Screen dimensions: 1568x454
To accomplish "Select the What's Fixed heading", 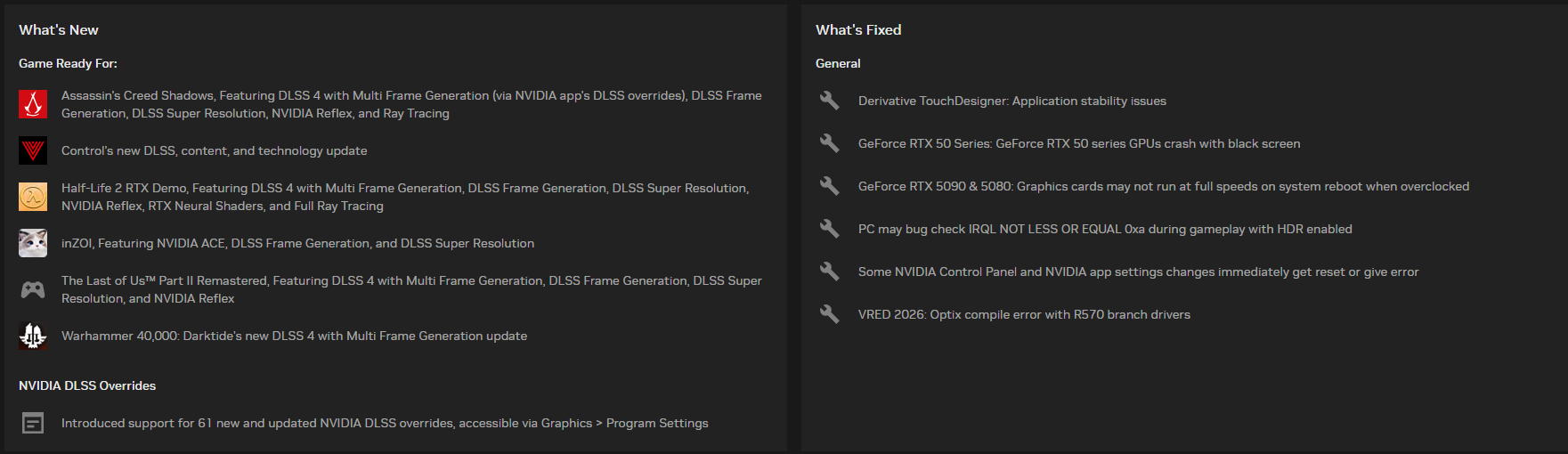I will [x=858, y=30].
